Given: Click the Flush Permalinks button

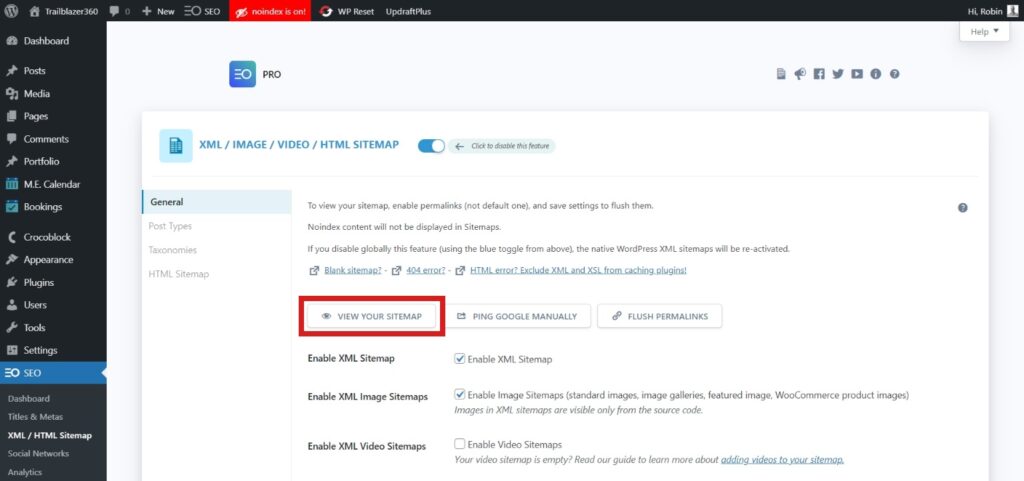Looking at the screenshot, I should coord(660,316).
